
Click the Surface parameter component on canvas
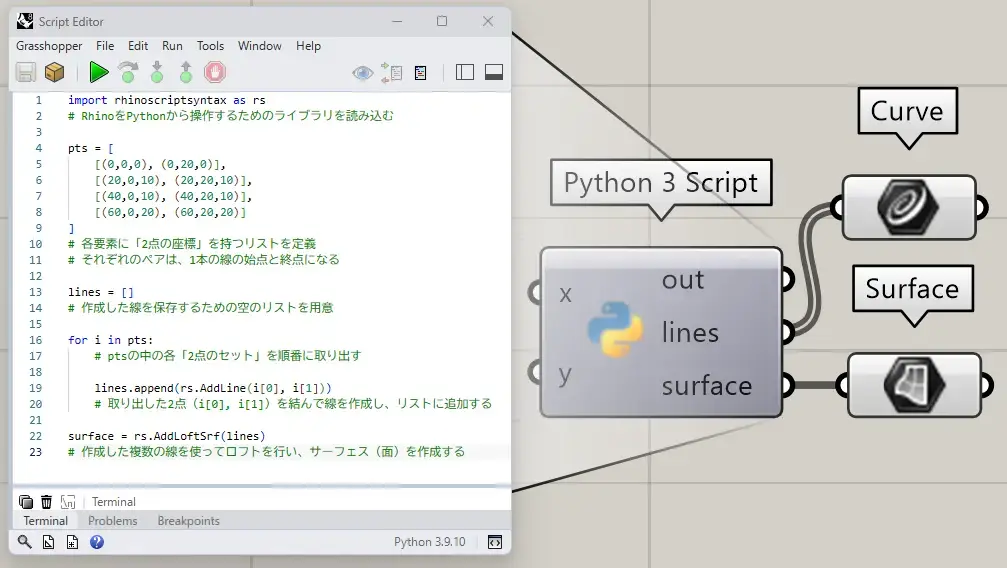tap(917, 385)
